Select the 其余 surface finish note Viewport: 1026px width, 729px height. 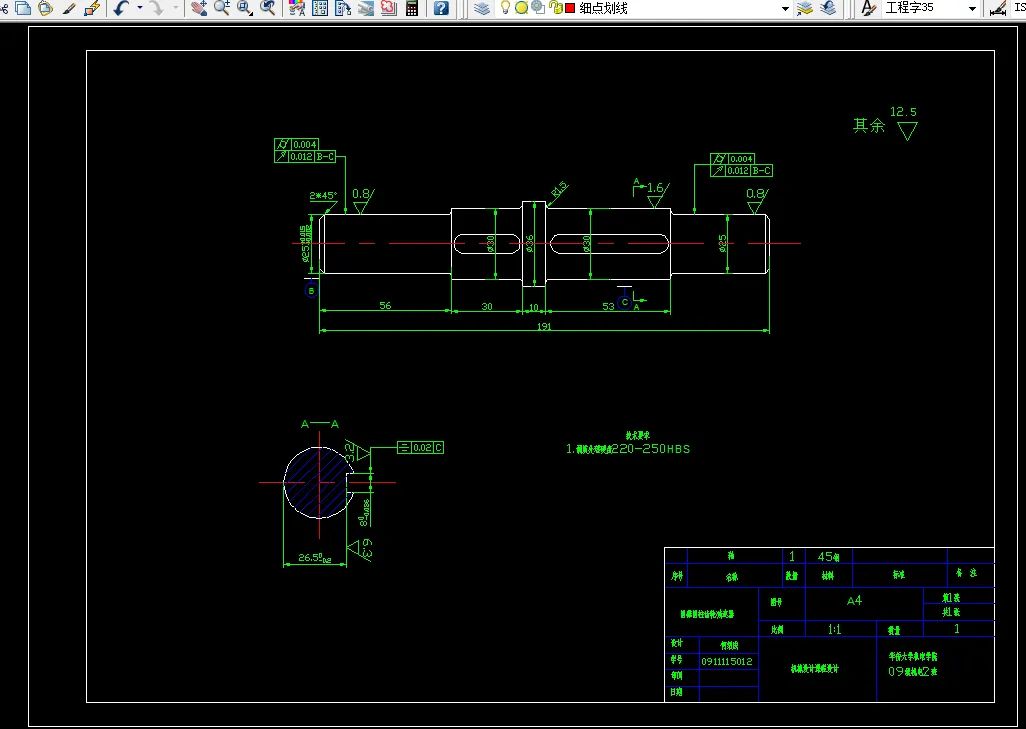(869, 125)
